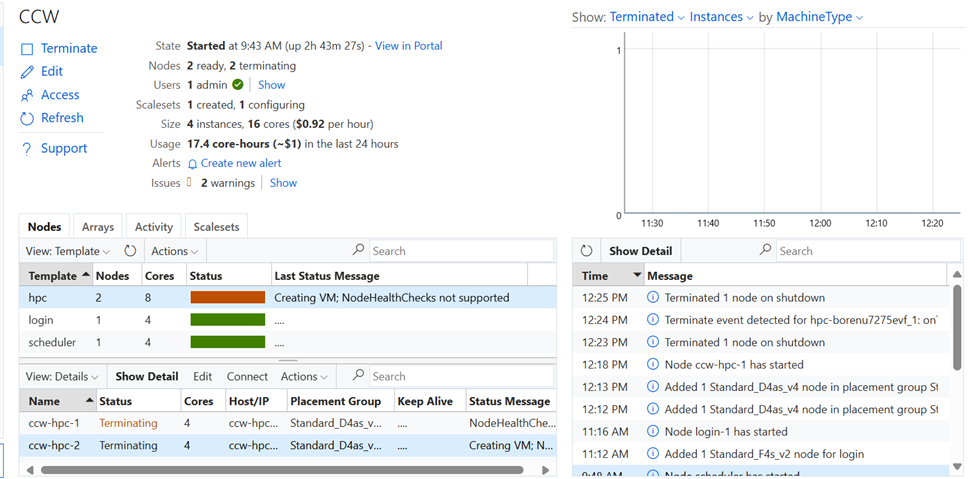The image size is (975, 479).
Task: Refresh the event log panel
Action: (586, 251)
